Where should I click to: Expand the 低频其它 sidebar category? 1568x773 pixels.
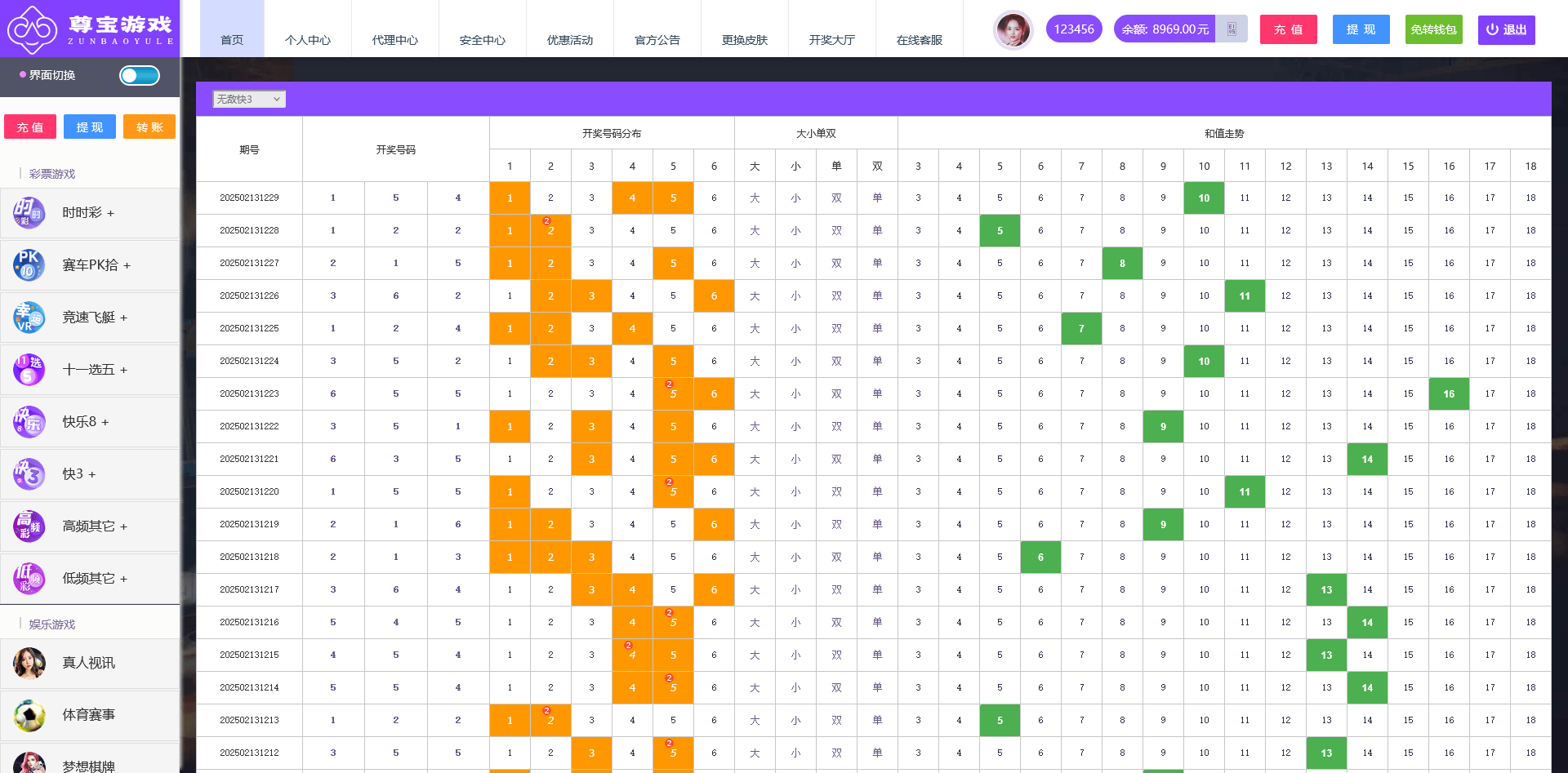(x=123, y=580)
